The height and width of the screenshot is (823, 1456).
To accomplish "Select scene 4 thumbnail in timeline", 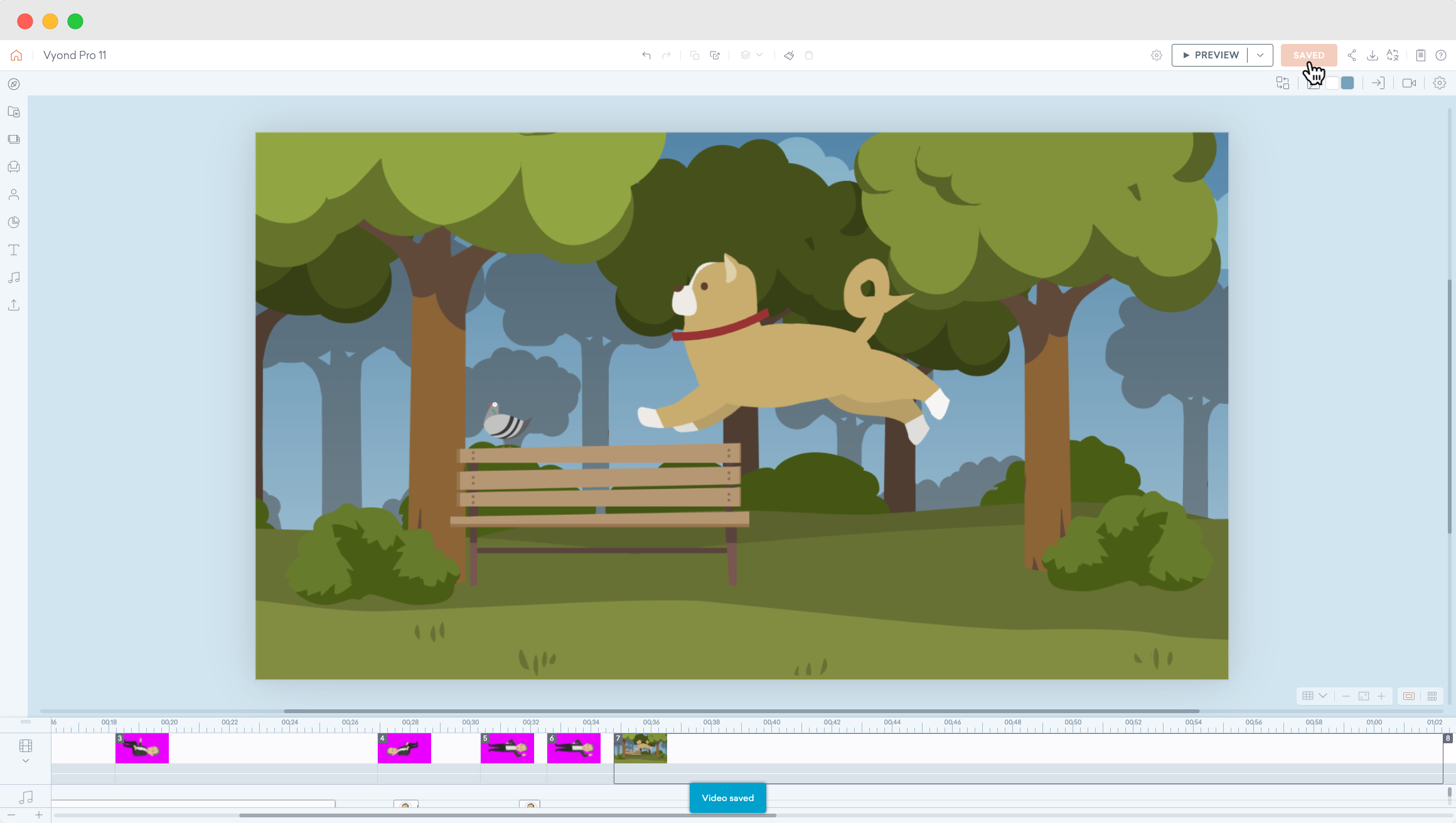I will (404, 748).
